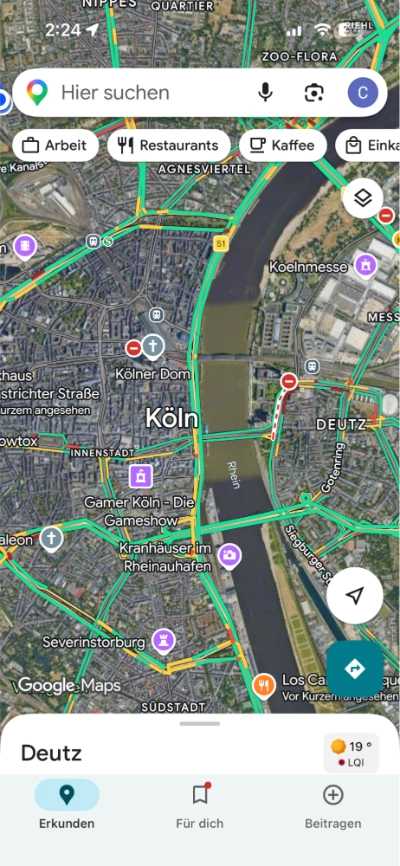Viewport: 400px width, 866px height.
Task: Expand the Deutz bottom sheet handle
Action: [x=199, y=724]
